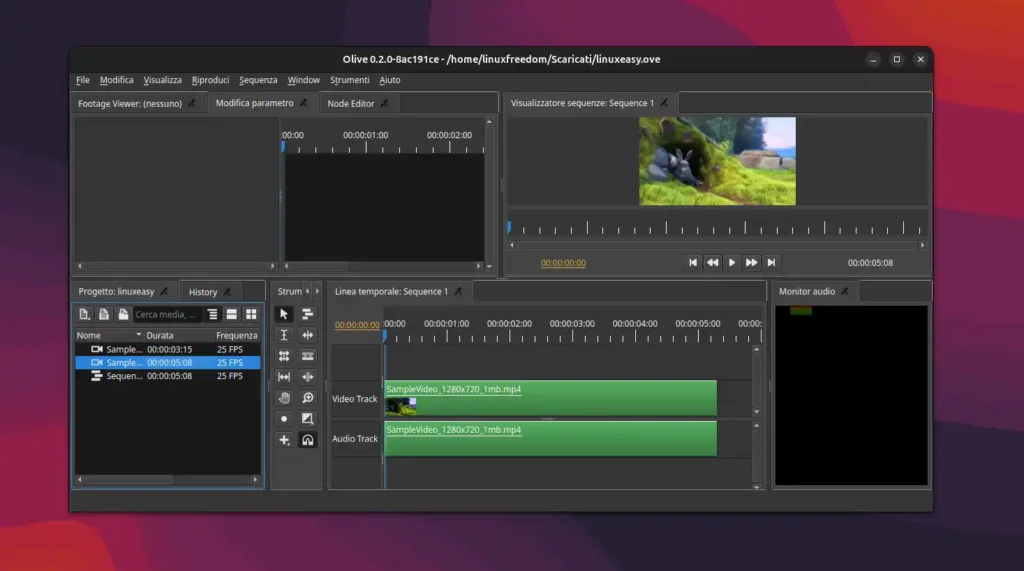Open the Sequenza menu

click(x=258, y=80)
